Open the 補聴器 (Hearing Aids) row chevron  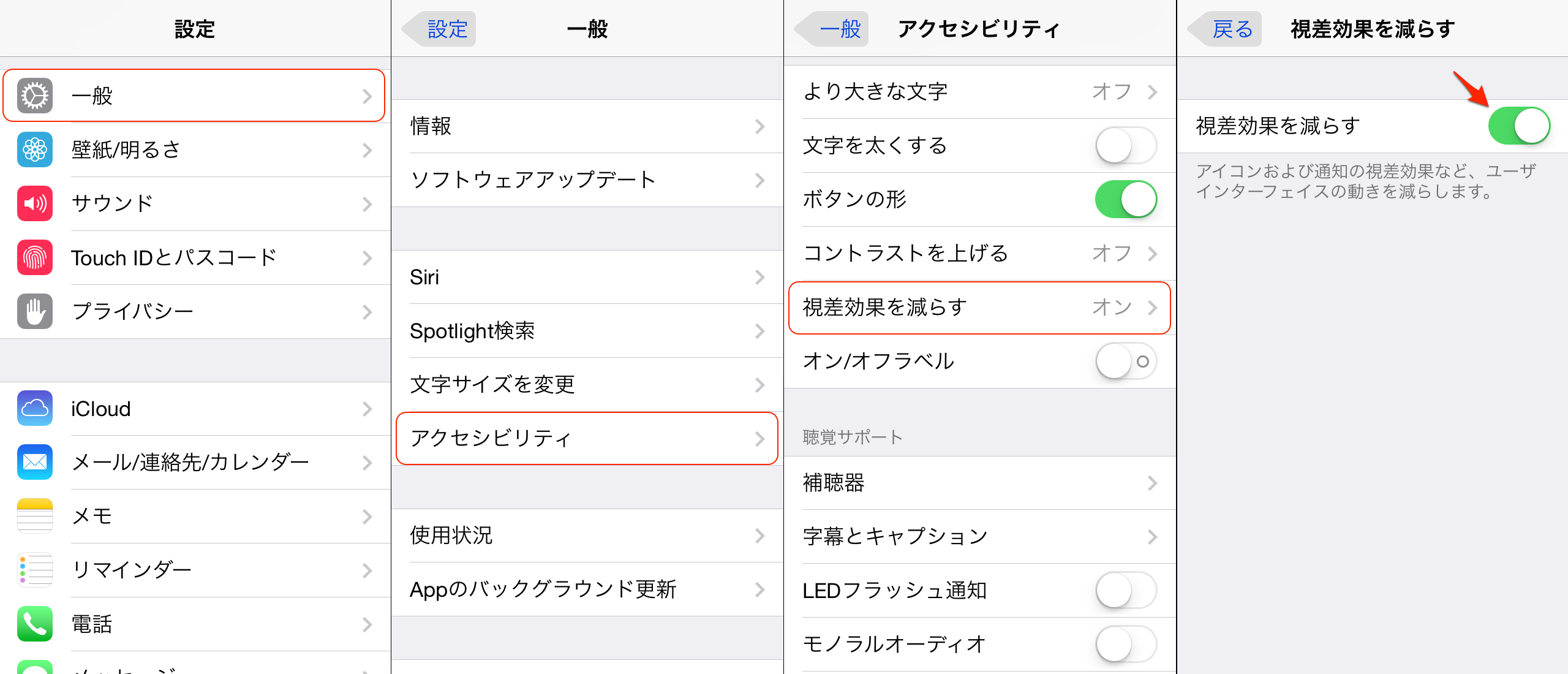pos(1152,483)
